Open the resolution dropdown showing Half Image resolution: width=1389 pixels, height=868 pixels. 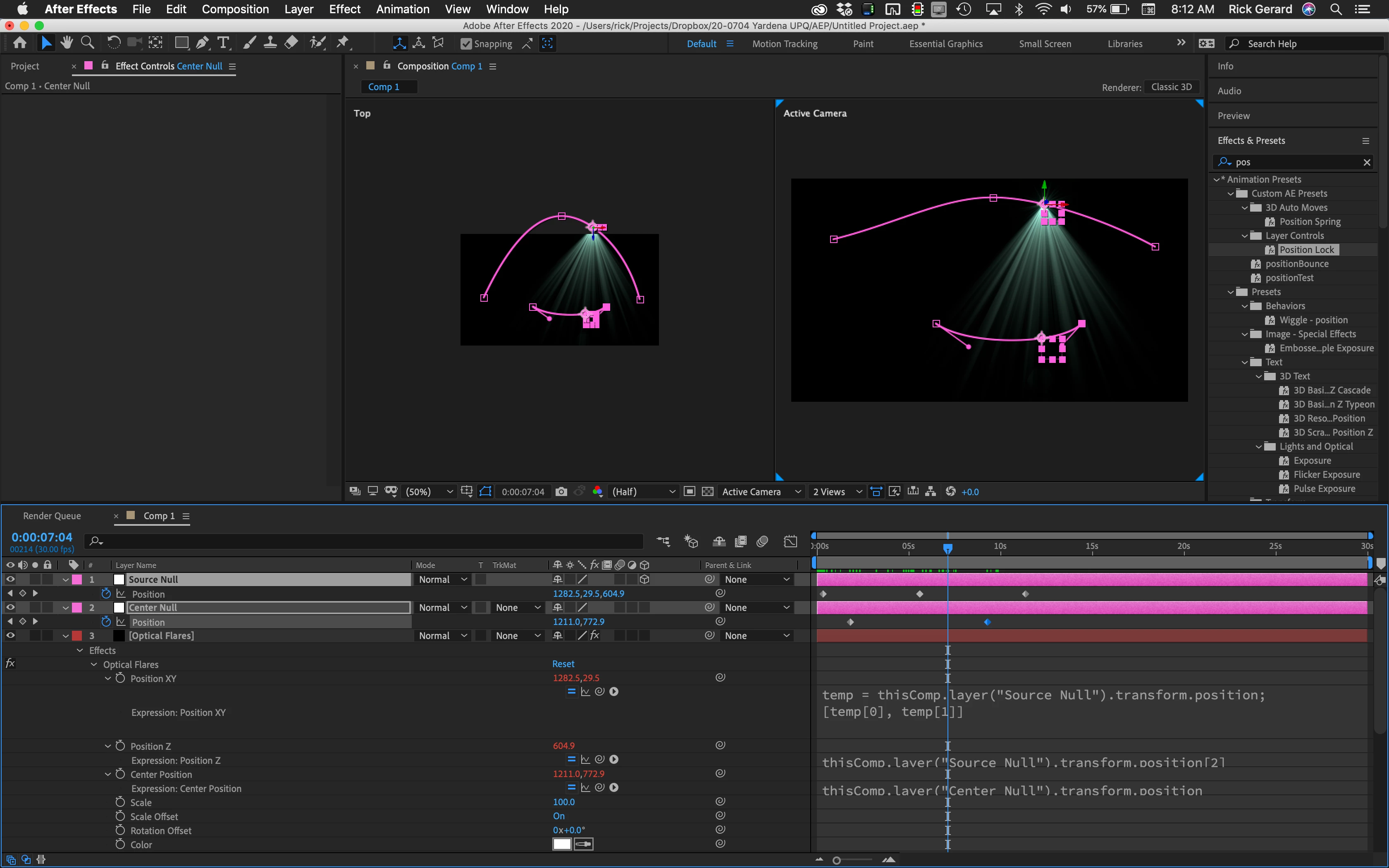(x=643, y=491)
